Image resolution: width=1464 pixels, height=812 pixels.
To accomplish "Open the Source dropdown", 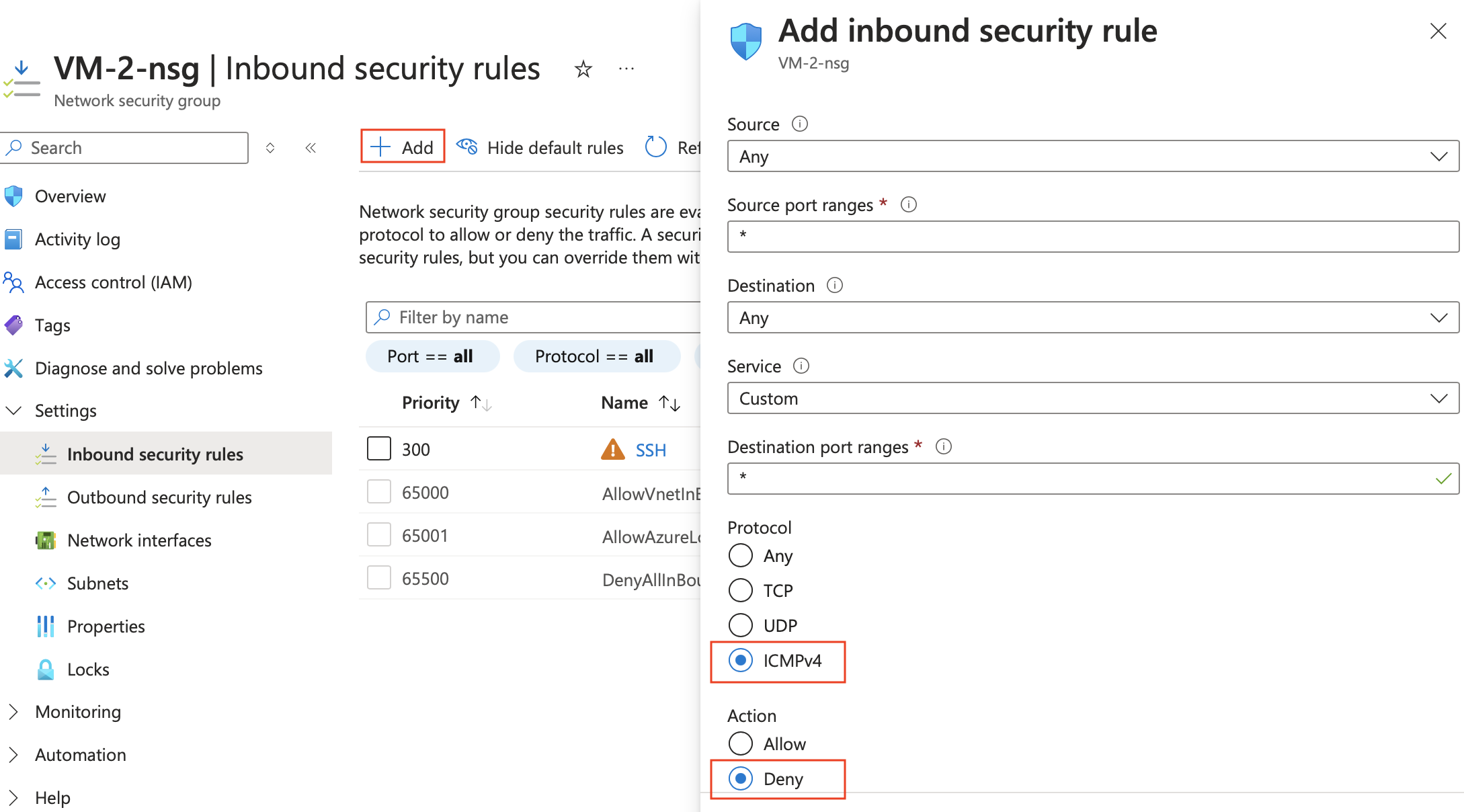I will point(1093,156).
